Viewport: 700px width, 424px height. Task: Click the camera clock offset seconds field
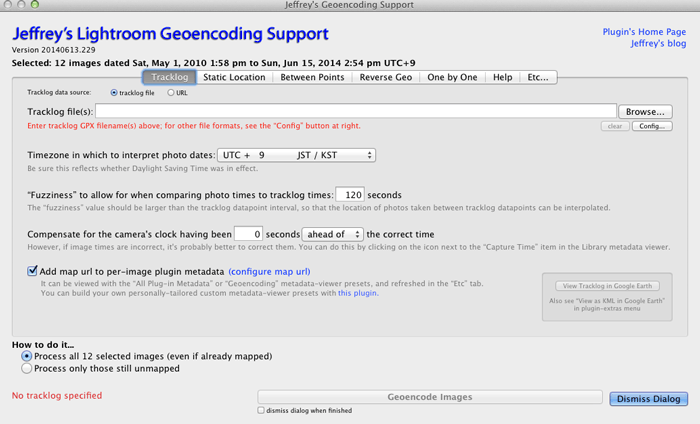tap(248, 234)
